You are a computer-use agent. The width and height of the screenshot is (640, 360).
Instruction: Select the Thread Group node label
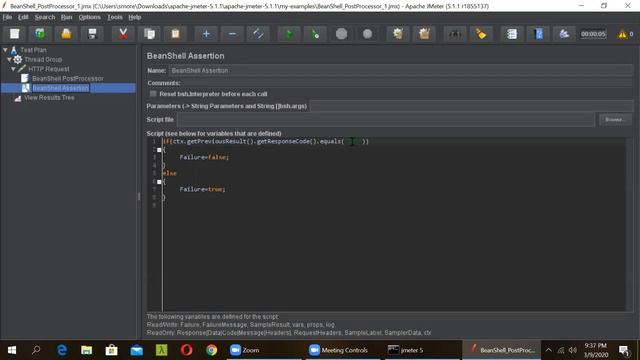click(x=43, y=60)
